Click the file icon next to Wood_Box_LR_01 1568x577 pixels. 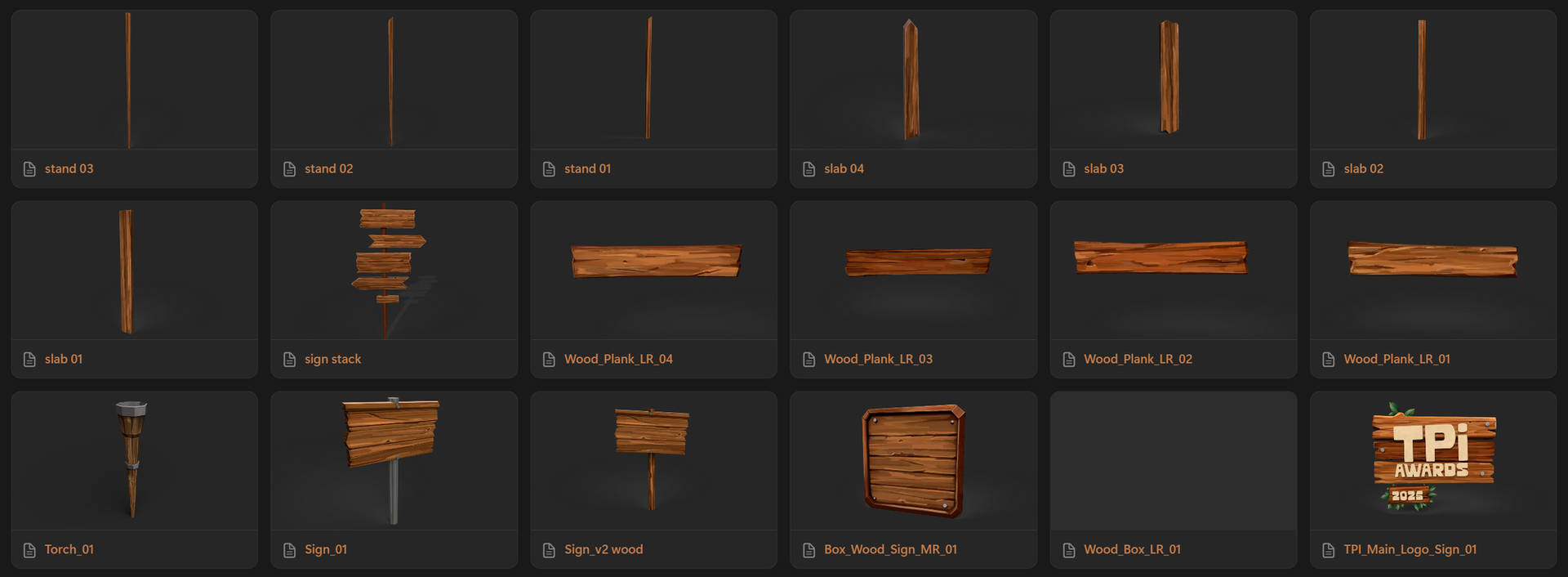[1068, 550]
